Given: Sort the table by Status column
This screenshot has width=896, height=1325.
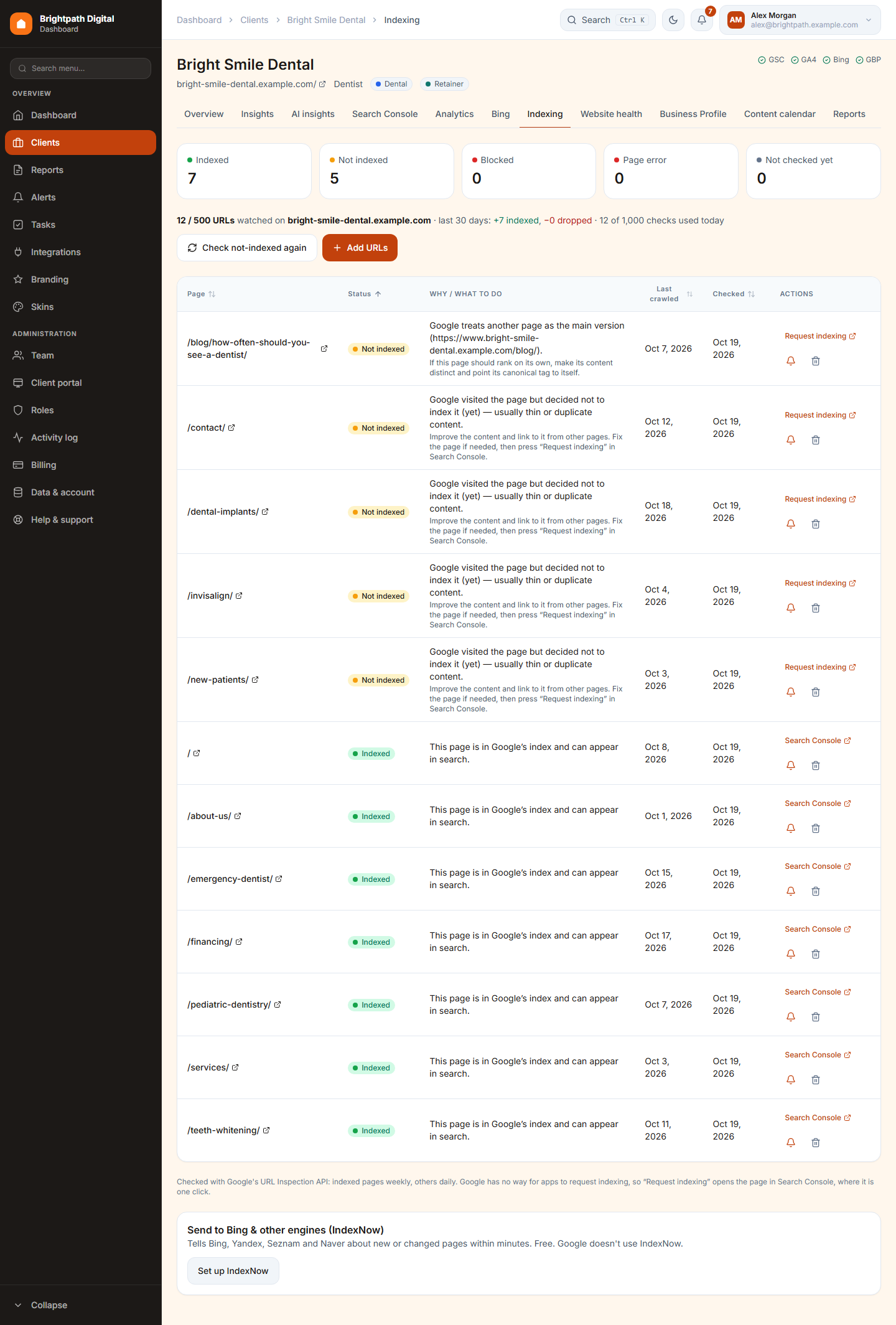Looking at the screenshot, I should coord(365,294).
